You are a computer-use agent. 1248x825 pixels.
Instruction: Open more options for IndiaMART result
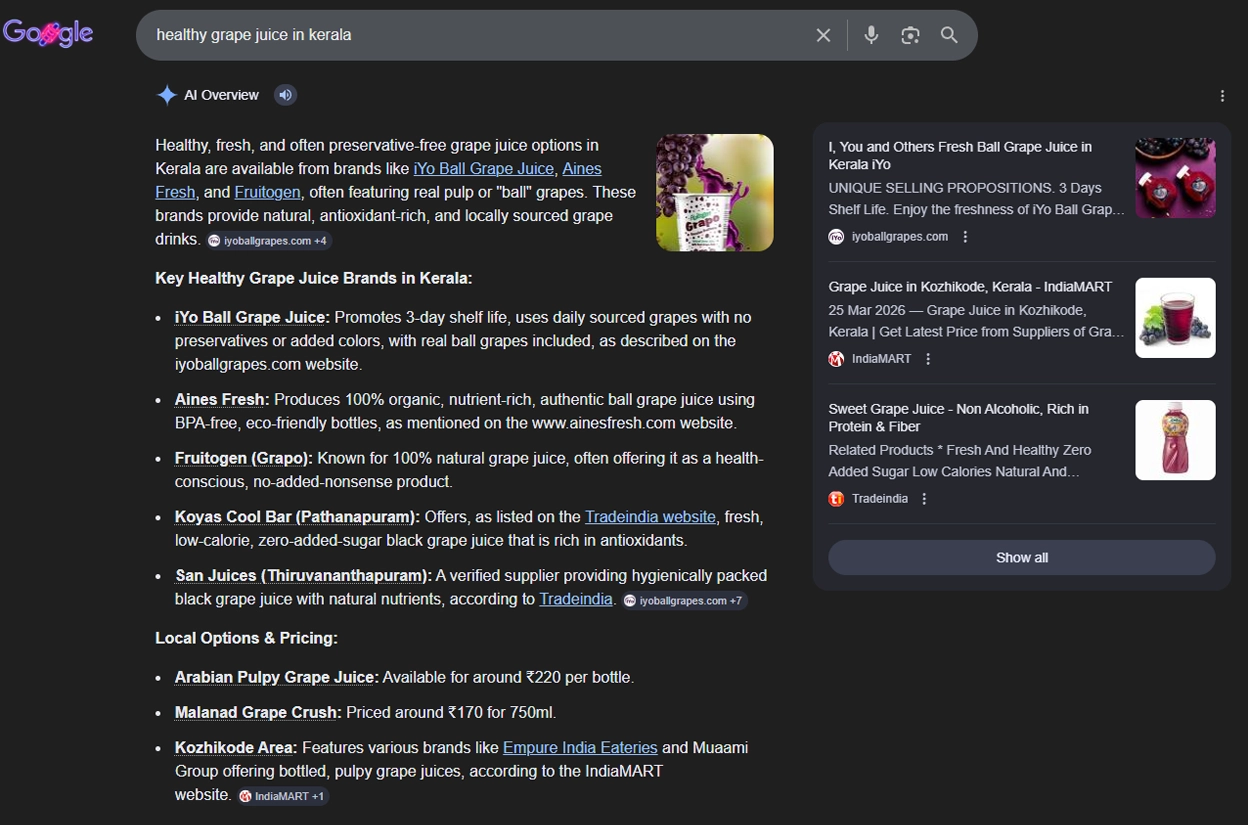tap(928, 359)
